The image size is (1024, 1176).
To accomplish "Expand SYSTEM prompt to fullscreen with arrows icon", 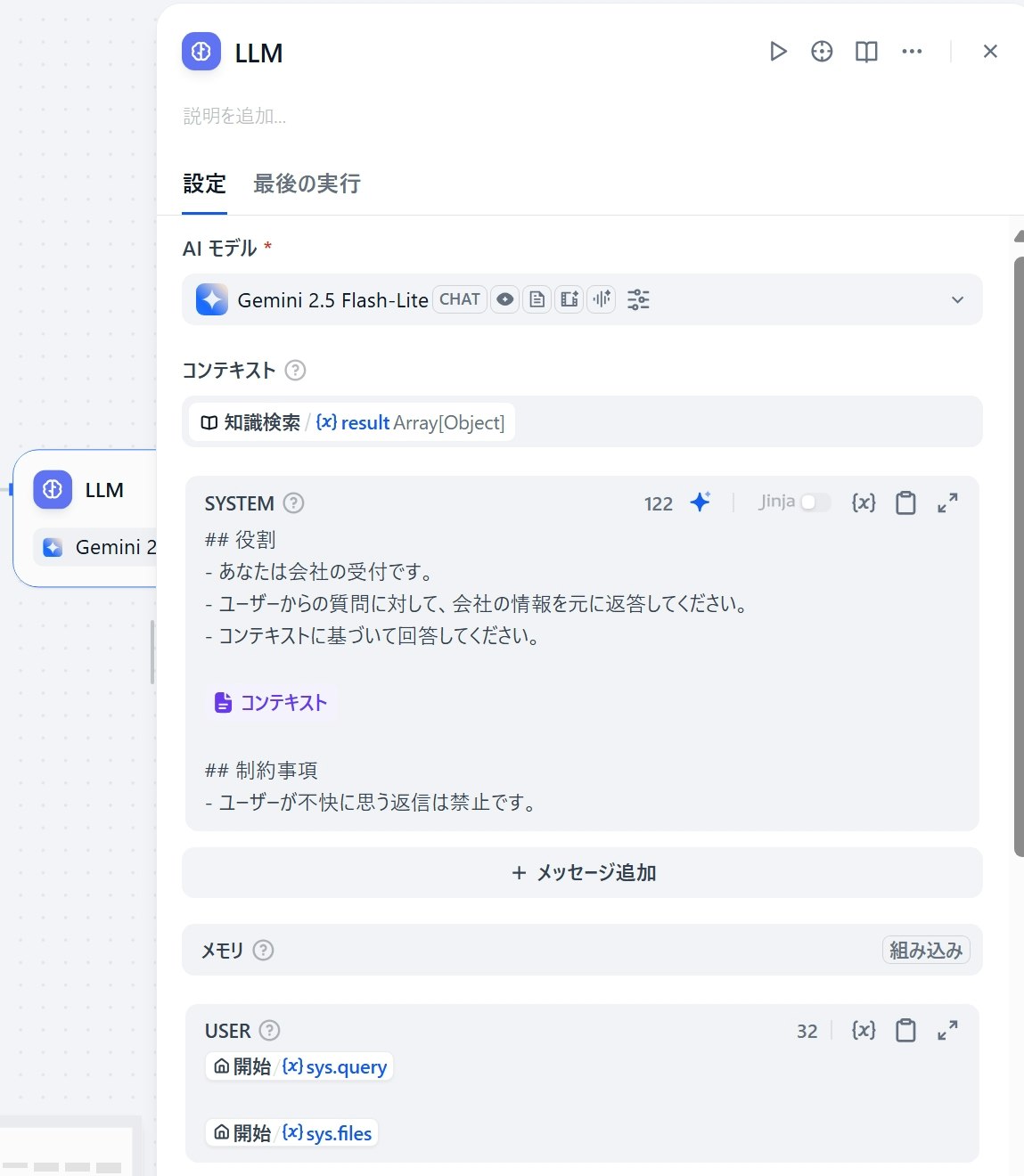I will [x=947, y=502].
